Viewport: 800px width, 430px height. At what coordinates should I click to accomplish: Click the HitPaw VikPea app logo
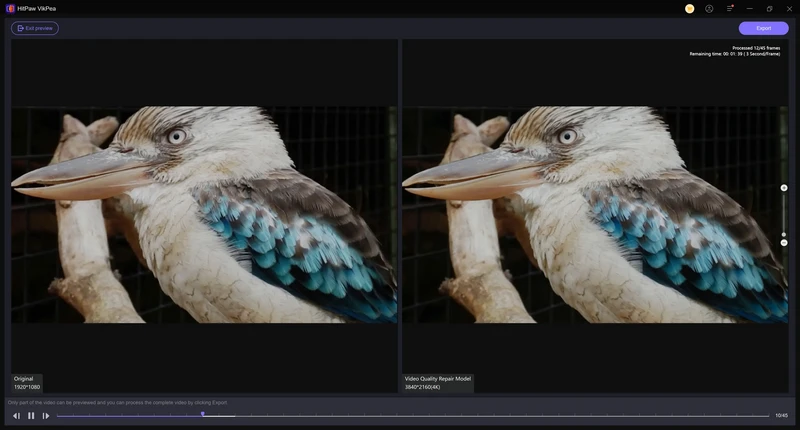click(x=10, y=8)
